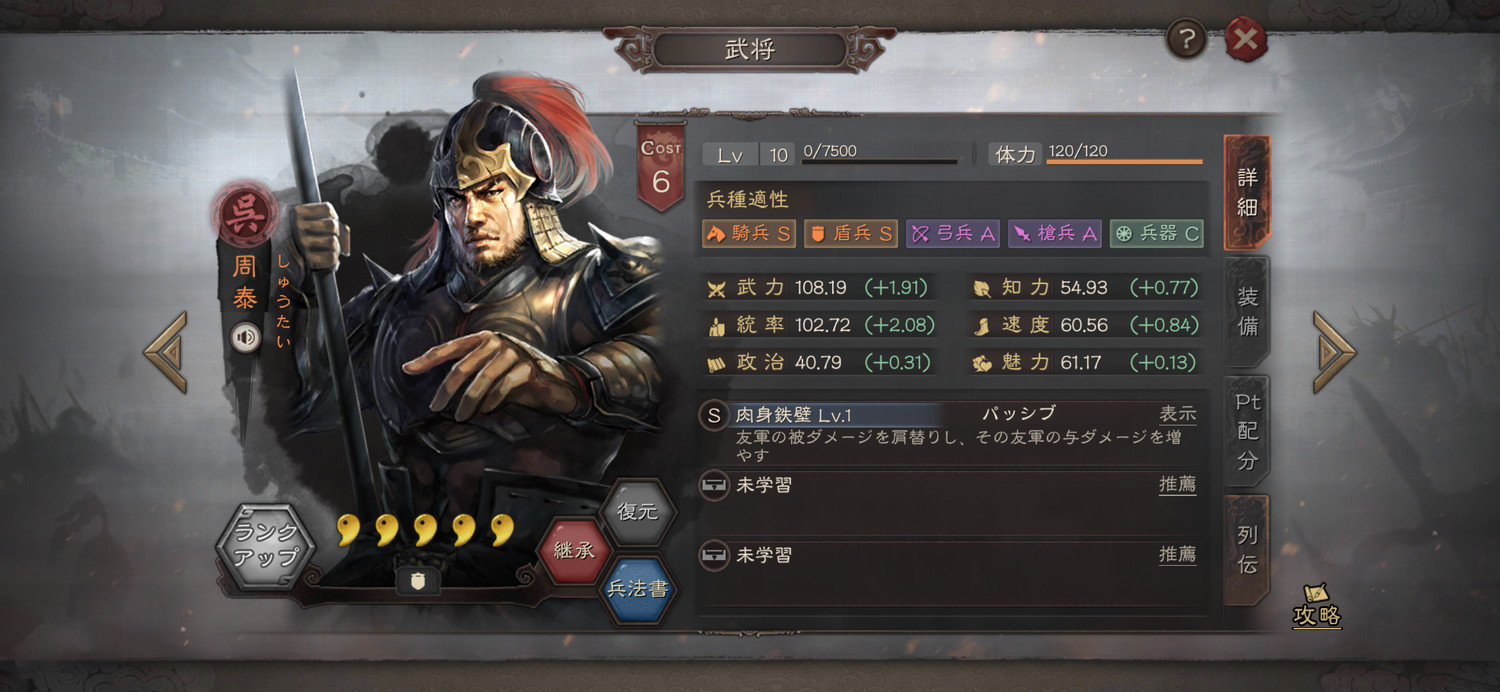Tap the small shield icon below stars
This screenshot has width=1500, height=692.
tap(418, 581)
